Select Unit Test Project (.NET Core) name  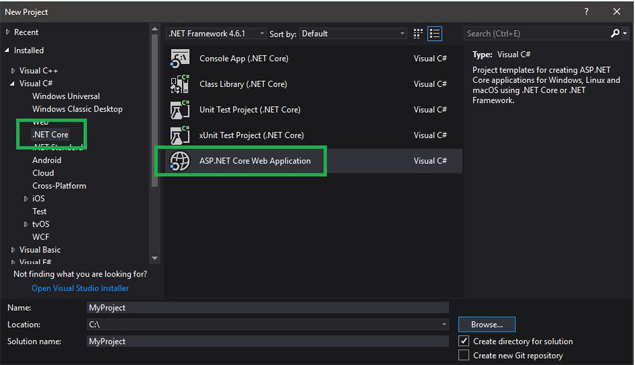250,110
